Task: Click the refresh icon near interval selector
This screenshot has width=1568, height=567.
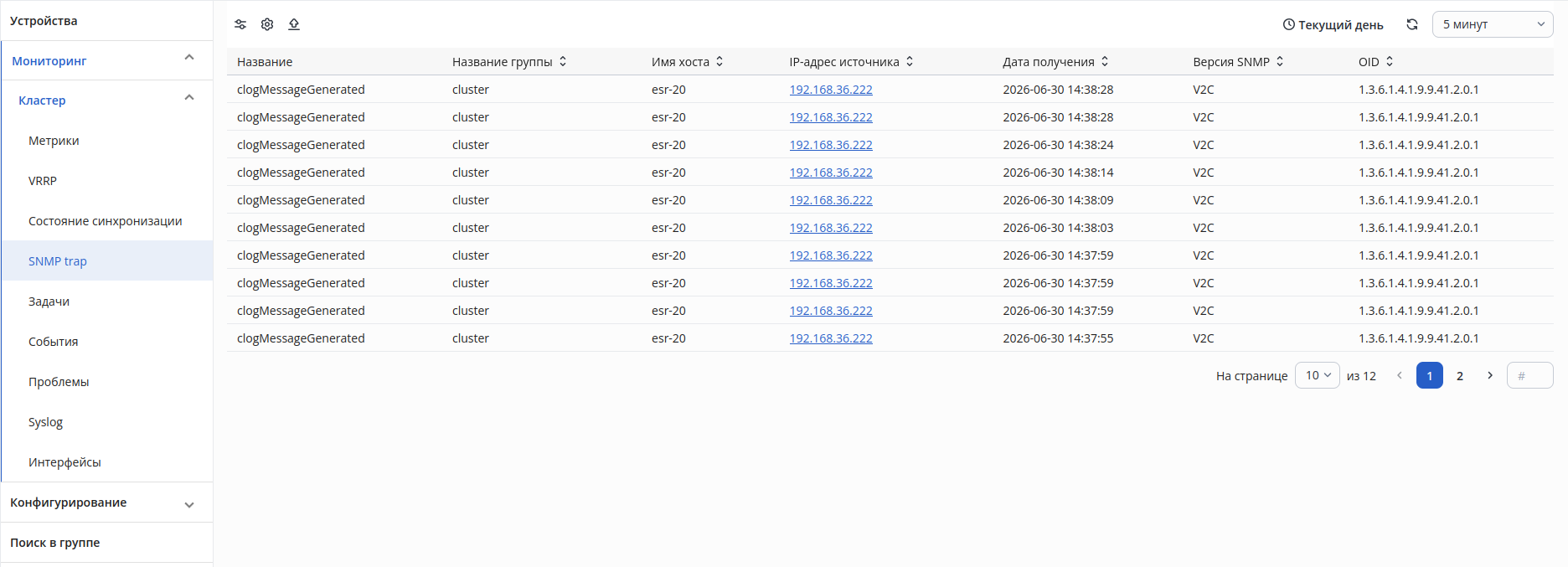Action: pos(1412,24)
